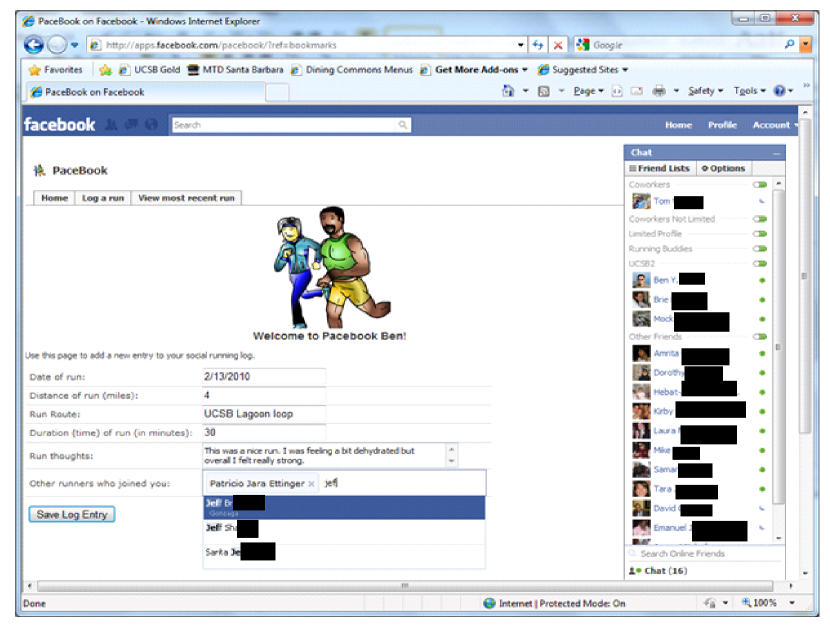Switch to the Log a run tab
This screenshot has height=631, width=830.
[103, 198]
